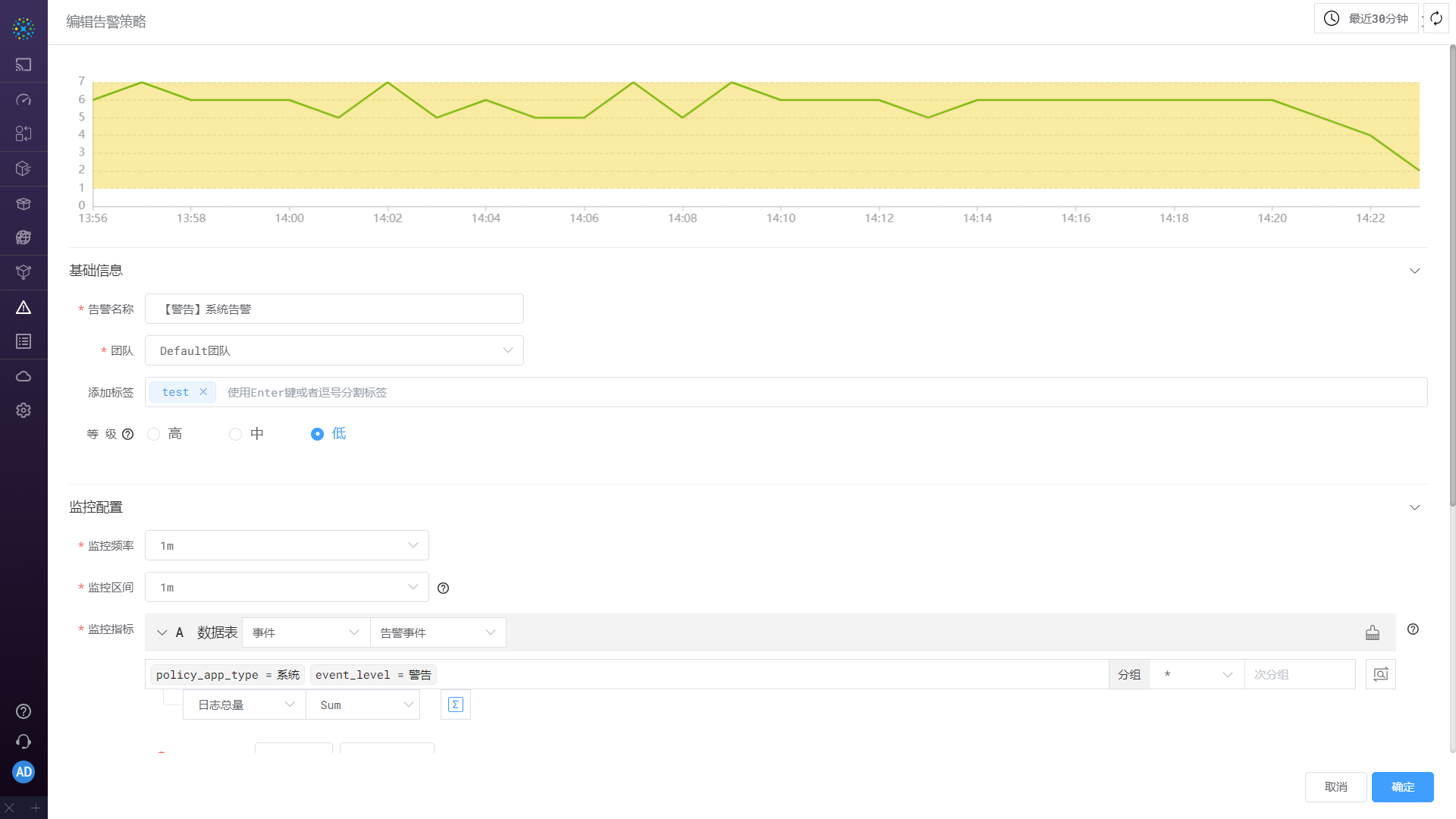Open the 最近30分钟 time range selector

1367,18
